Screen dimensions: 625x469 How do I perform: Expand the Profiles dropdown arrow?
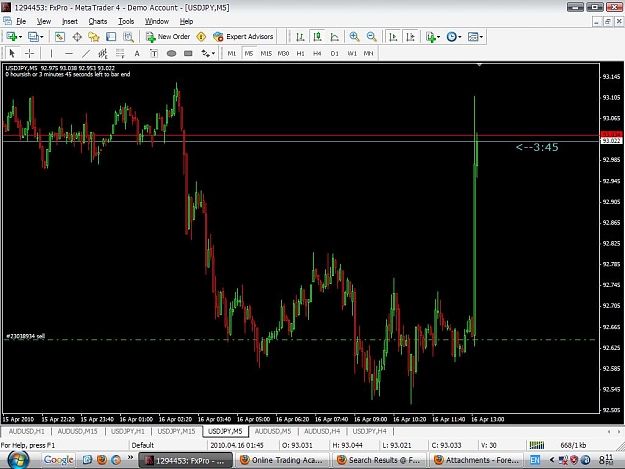(x=41, y=37)
